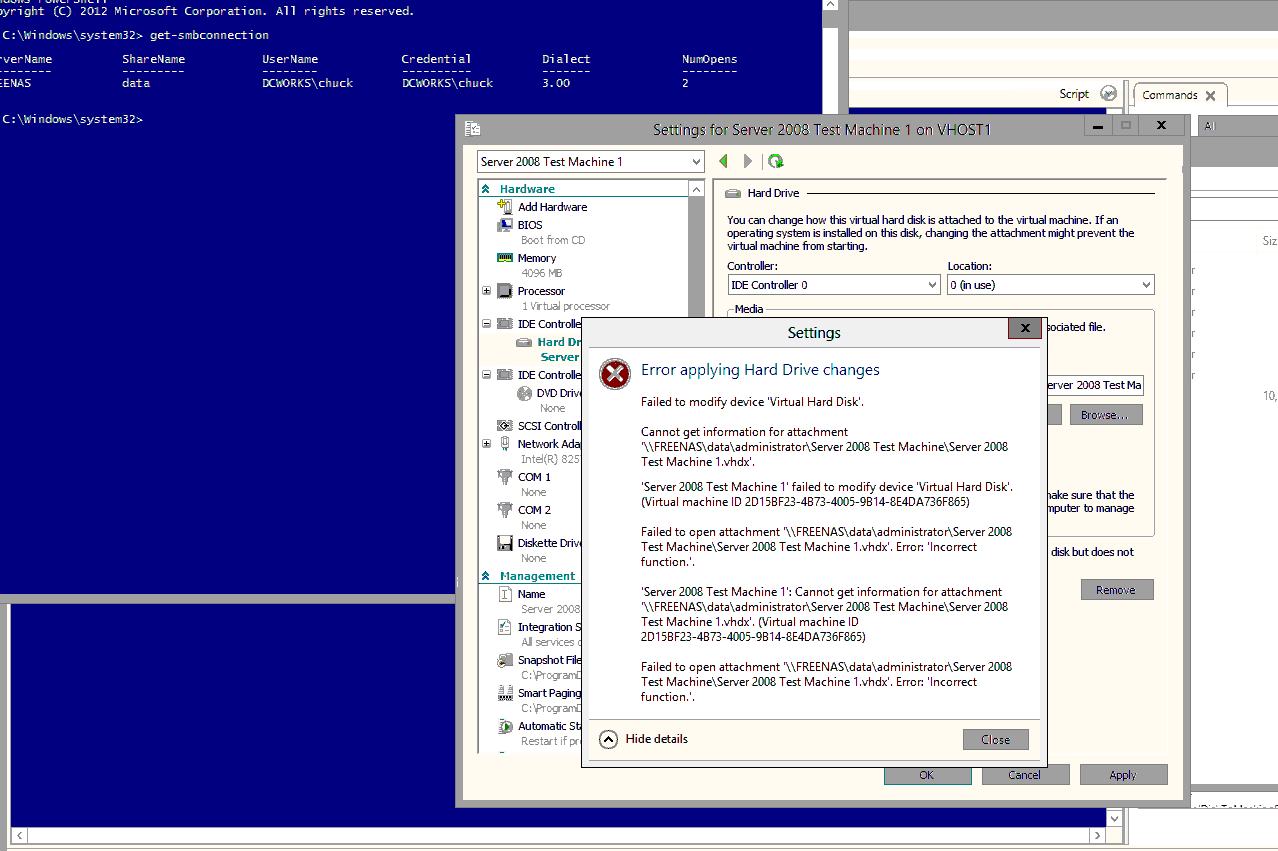Click Cancel in the VM settings window
The image size is (1278, 851).
pos(1024,775)
